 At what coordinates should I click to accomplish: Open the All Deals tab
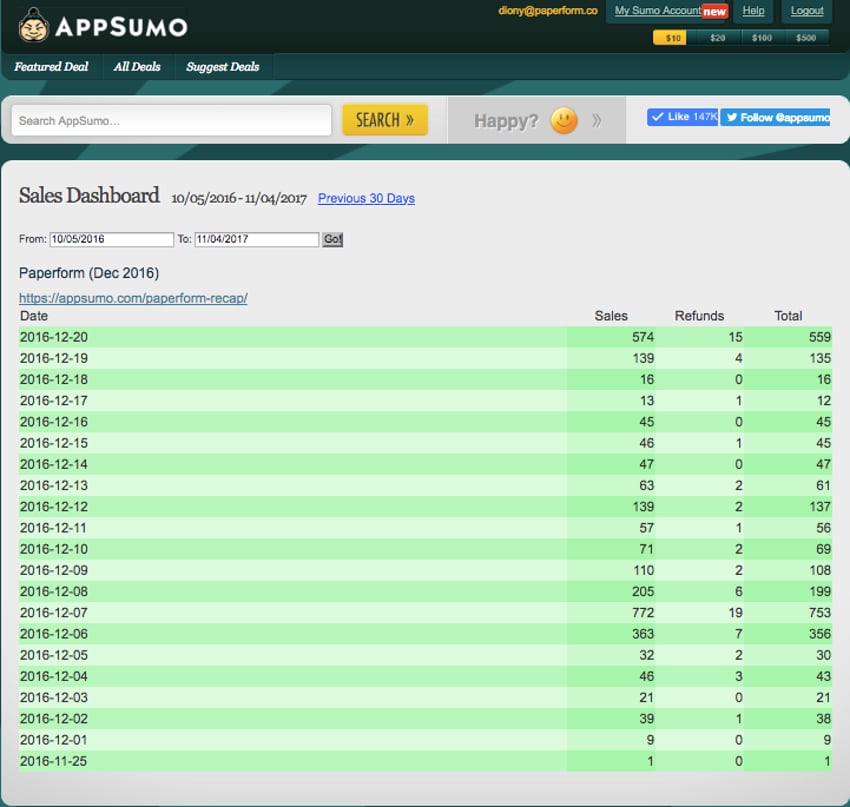[x=137, y=67]
